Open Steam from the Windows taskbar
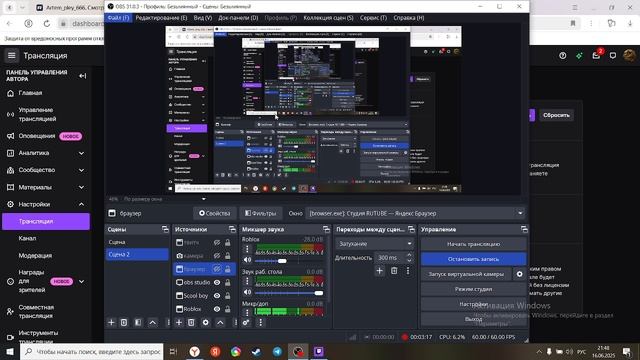The height and width of the screenshot is (360, 640). coord(256,351)
